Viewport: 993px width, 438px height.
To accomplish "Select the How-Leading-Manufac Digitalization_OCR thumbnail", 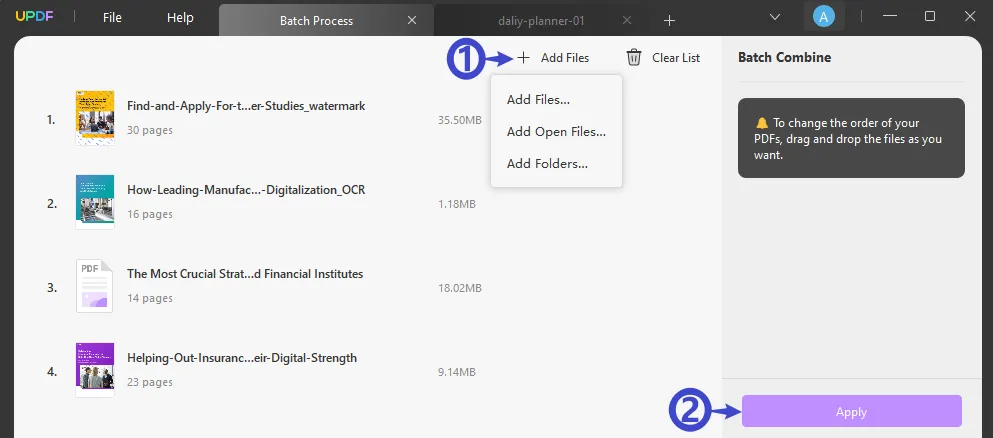I will 94,201.
